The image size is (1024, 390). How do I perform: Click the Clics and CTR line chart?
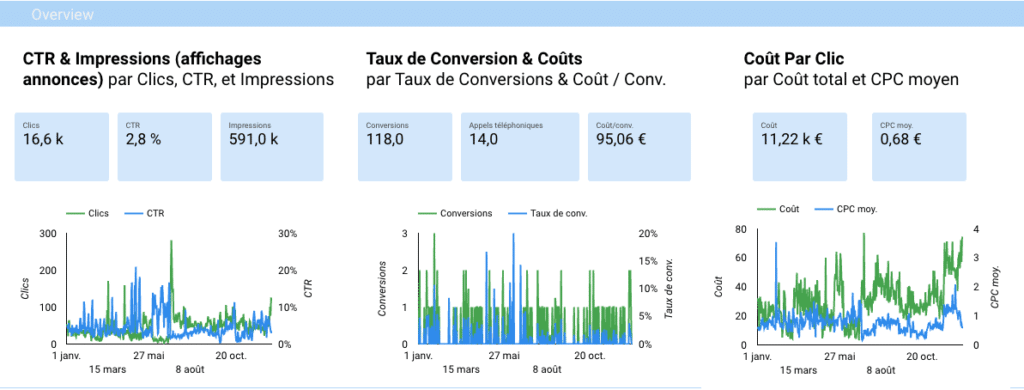[169, 289]
